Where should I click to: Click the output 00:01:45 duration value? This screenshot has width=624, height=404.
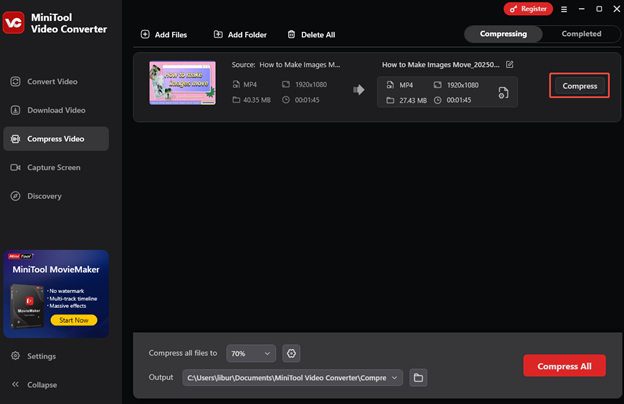point(459,100)
